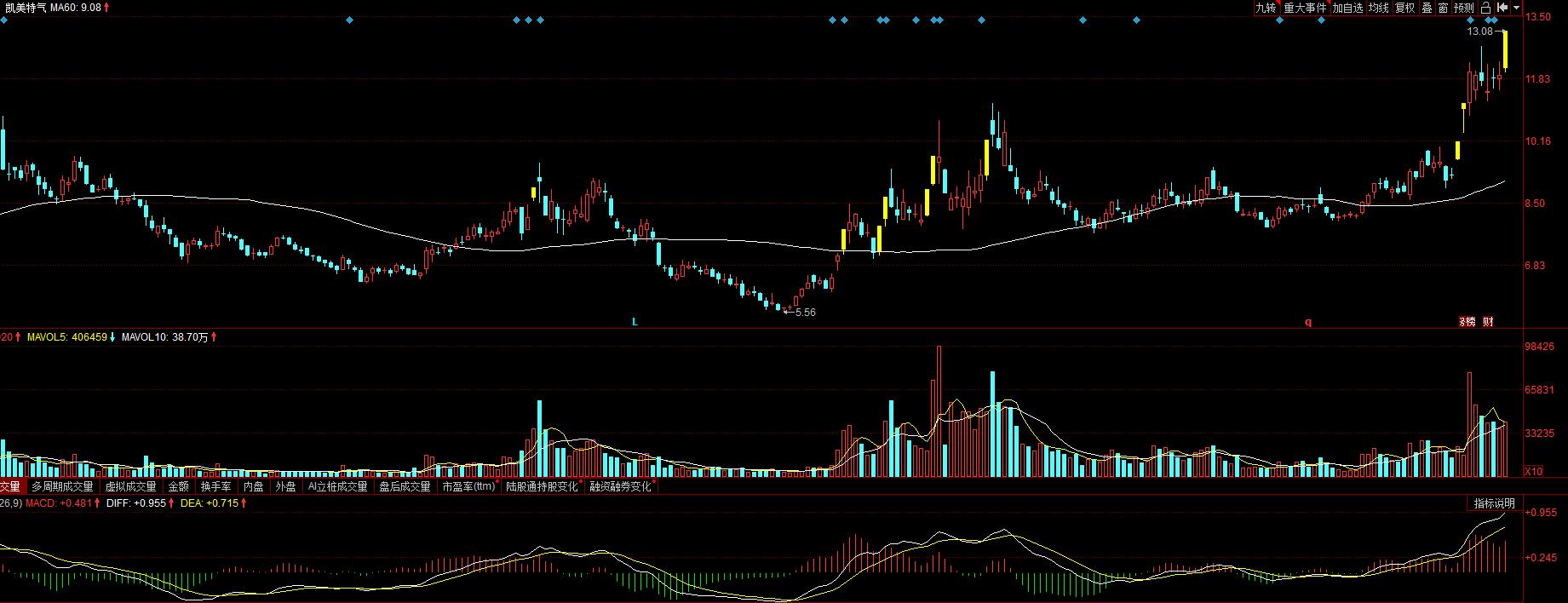
Task: Click the 11.83 price axis label
Action: 1538,79
